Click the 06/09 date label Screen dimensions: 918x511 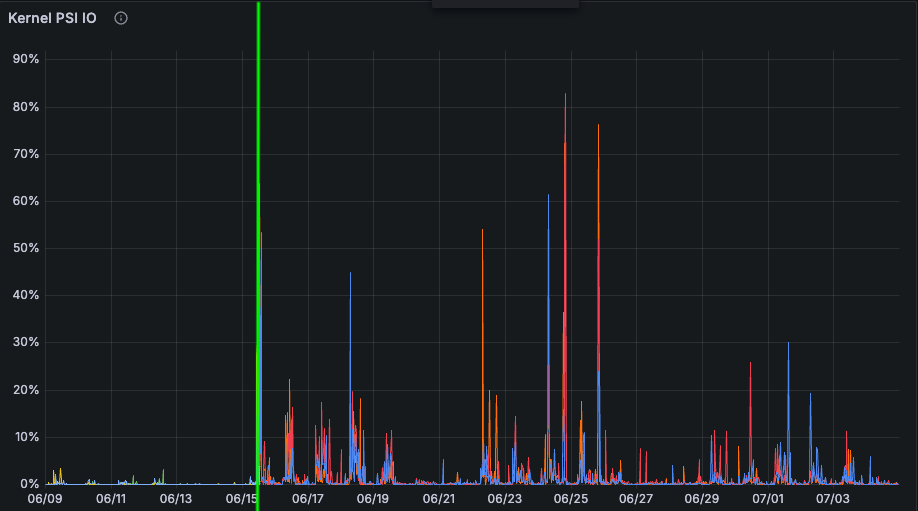[x=45, y=499]
